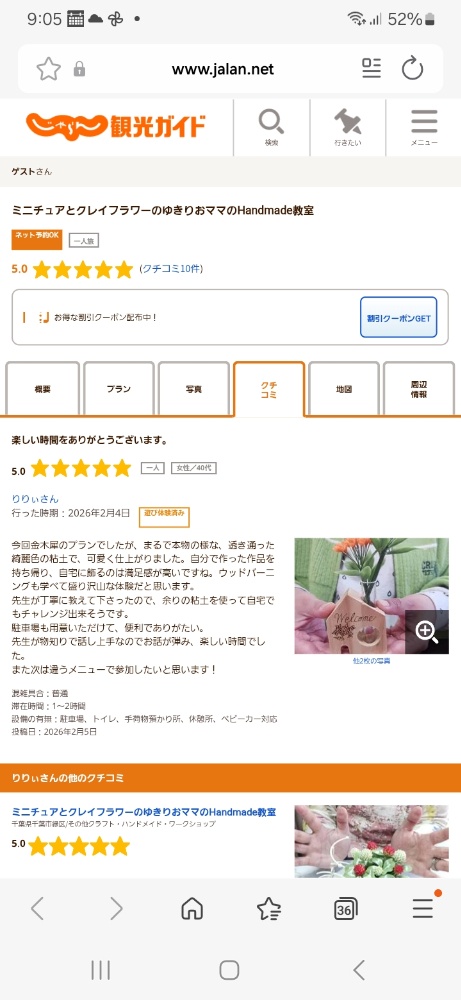Tap the bookmark star in address bar
This screenshot has height=1000, width=461.
(48, 68)
